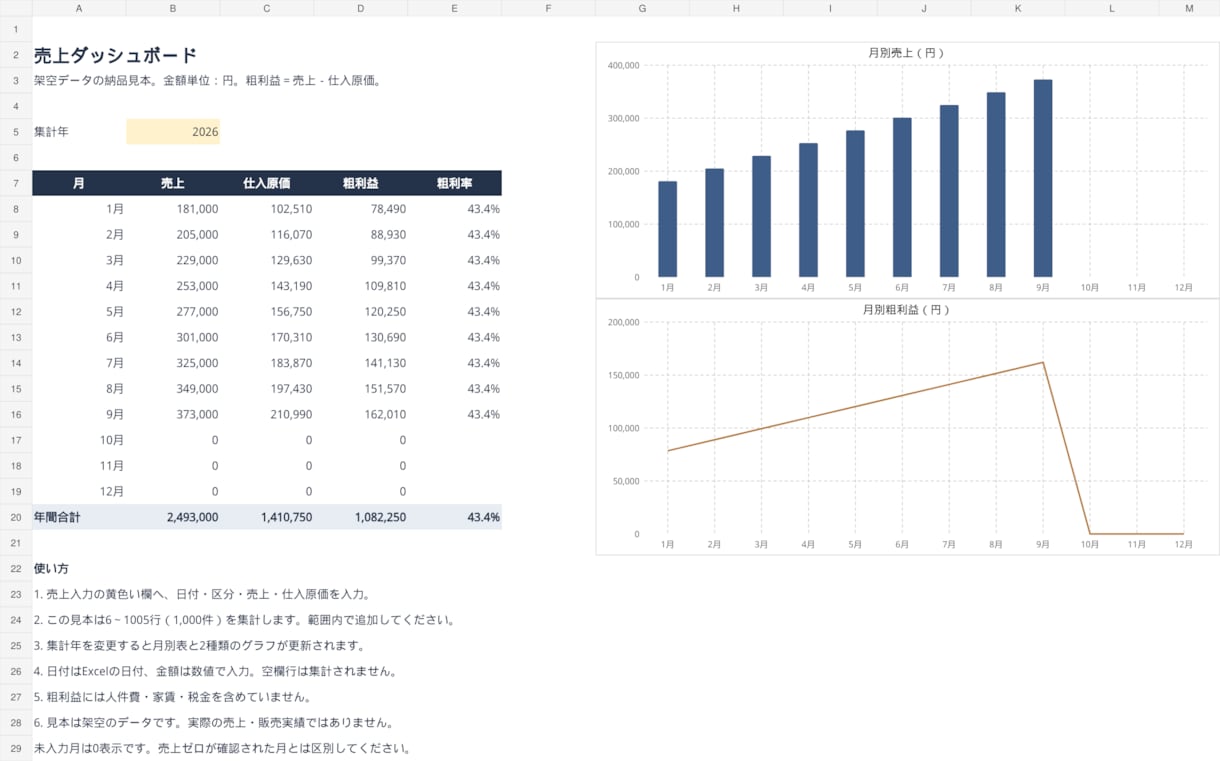Select column header M
The height and width of the screenshot is (761, 1220).
1189,8
